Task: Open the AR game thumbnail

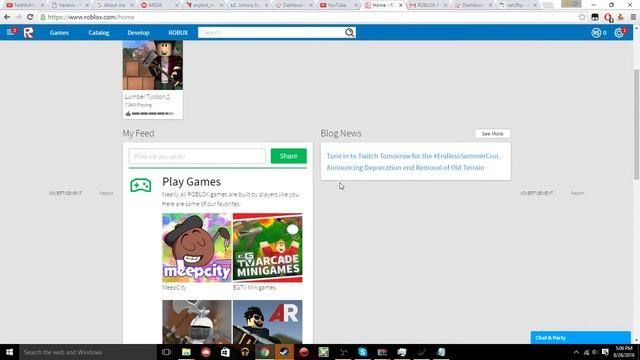Action: [x=268, y=322]
